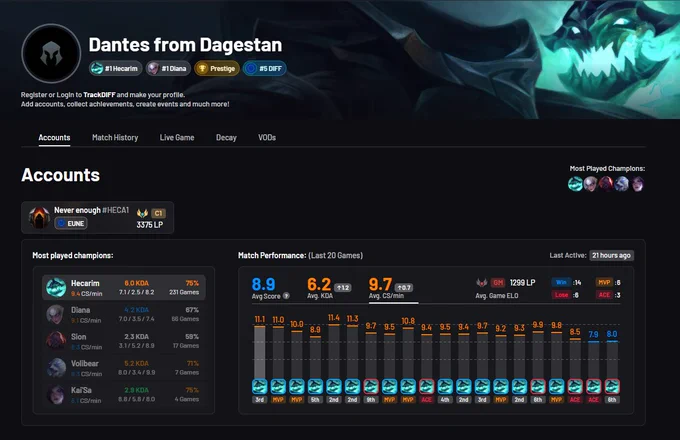
Task: Click the Challenger rank emblem icon
Action: (x=142, y=213)
